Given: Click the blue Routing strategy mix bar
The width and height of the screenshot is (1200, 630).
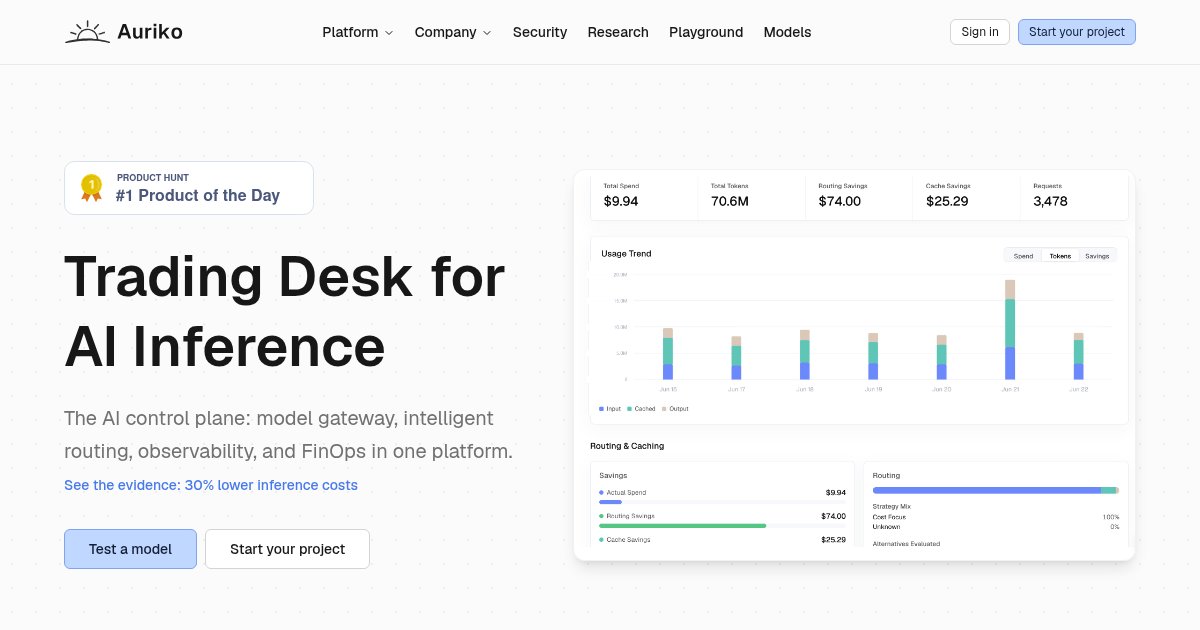Looking at the screenshot, I should click(987, 490).
